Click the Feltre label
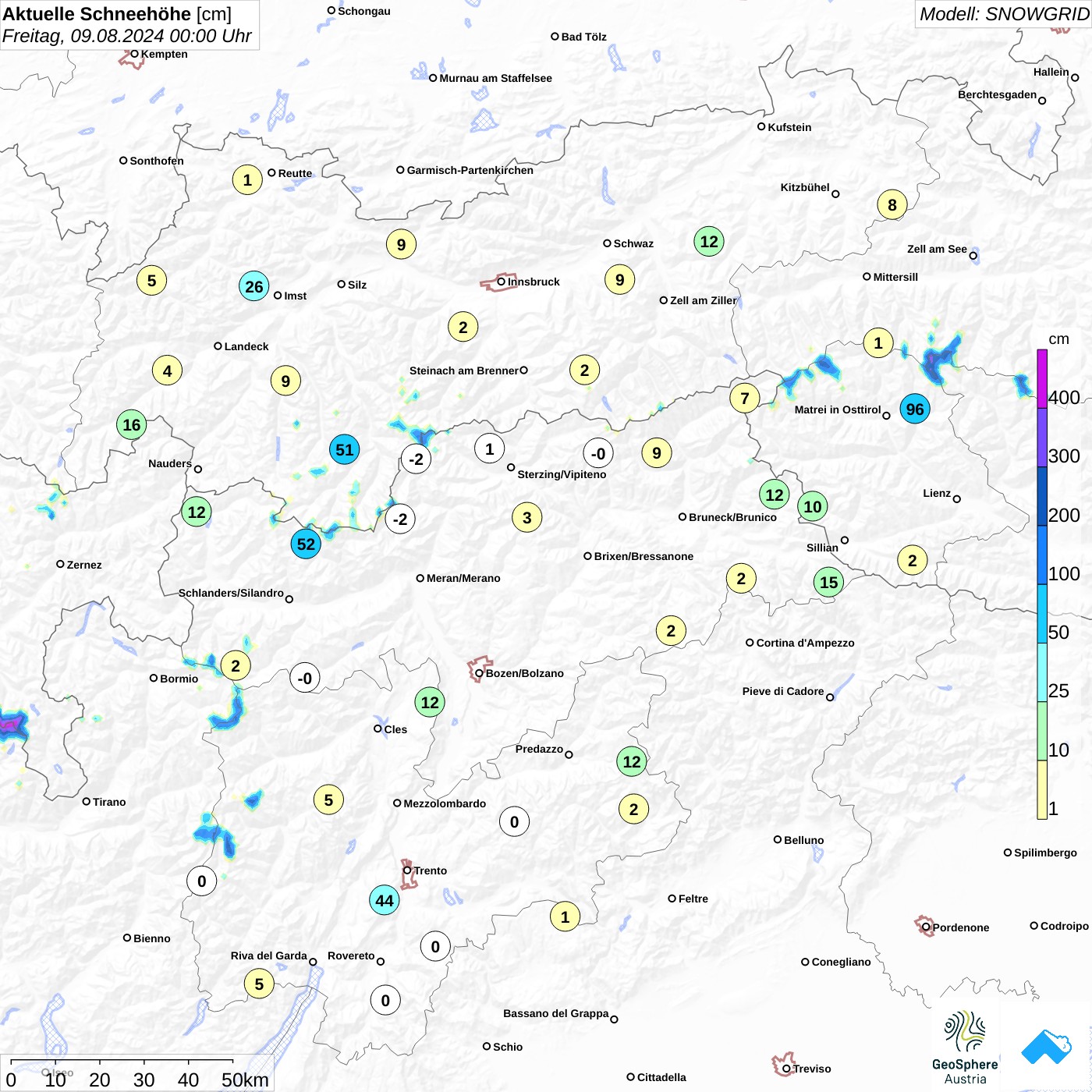The image size is (1092, 1092). point(693,899)
